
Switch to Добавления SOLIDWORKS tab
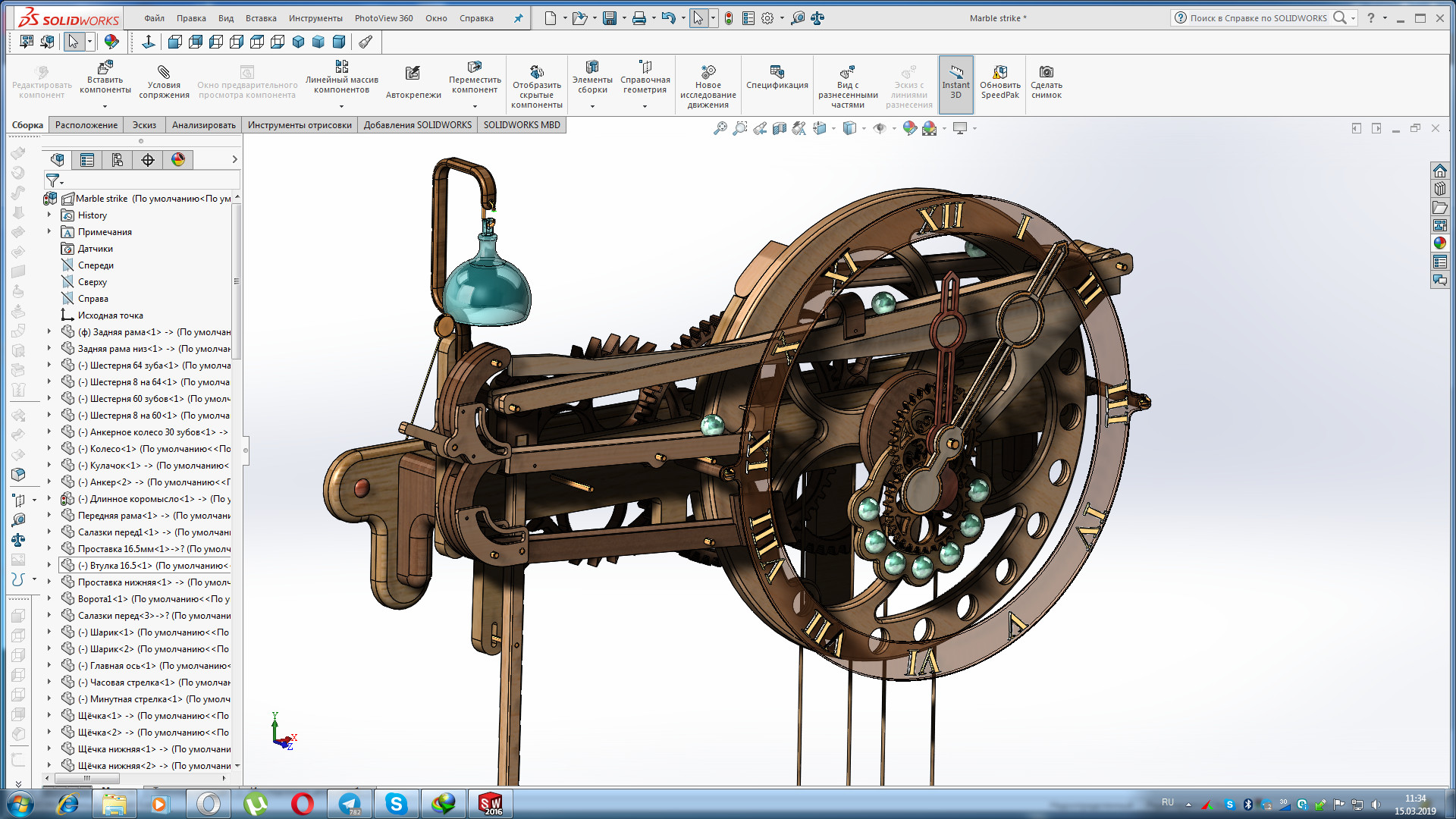pyautogui.click(x=417, y=125)
